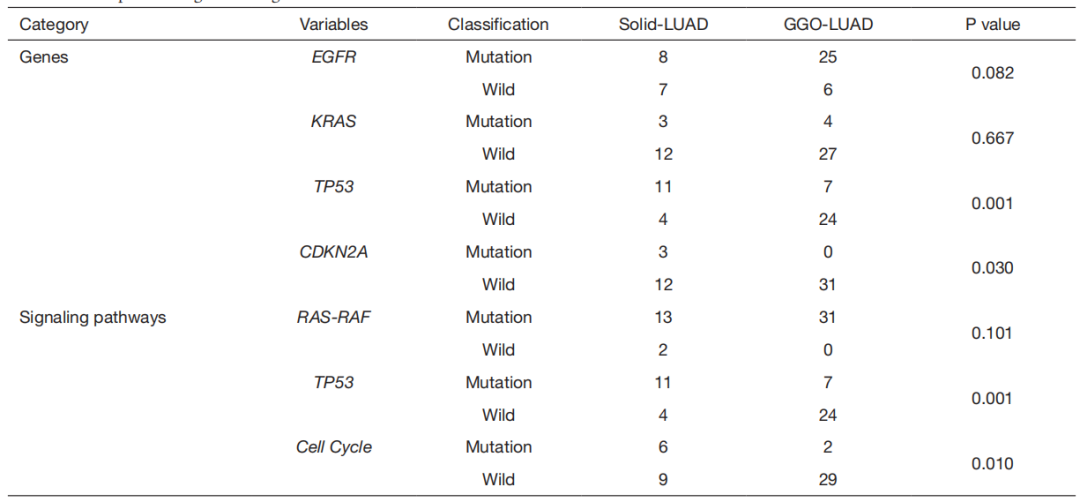
Task: Click the 0.082 P value for EGFR
Action: 992,73
